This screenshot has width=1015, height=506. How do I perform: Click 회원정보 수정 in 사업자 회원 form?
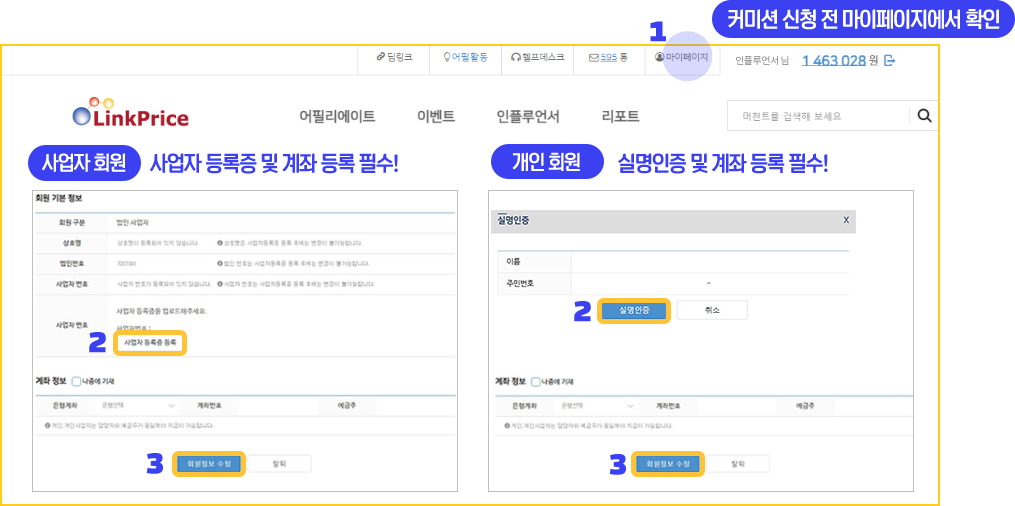pyautogui.click(x=209, y=464)
